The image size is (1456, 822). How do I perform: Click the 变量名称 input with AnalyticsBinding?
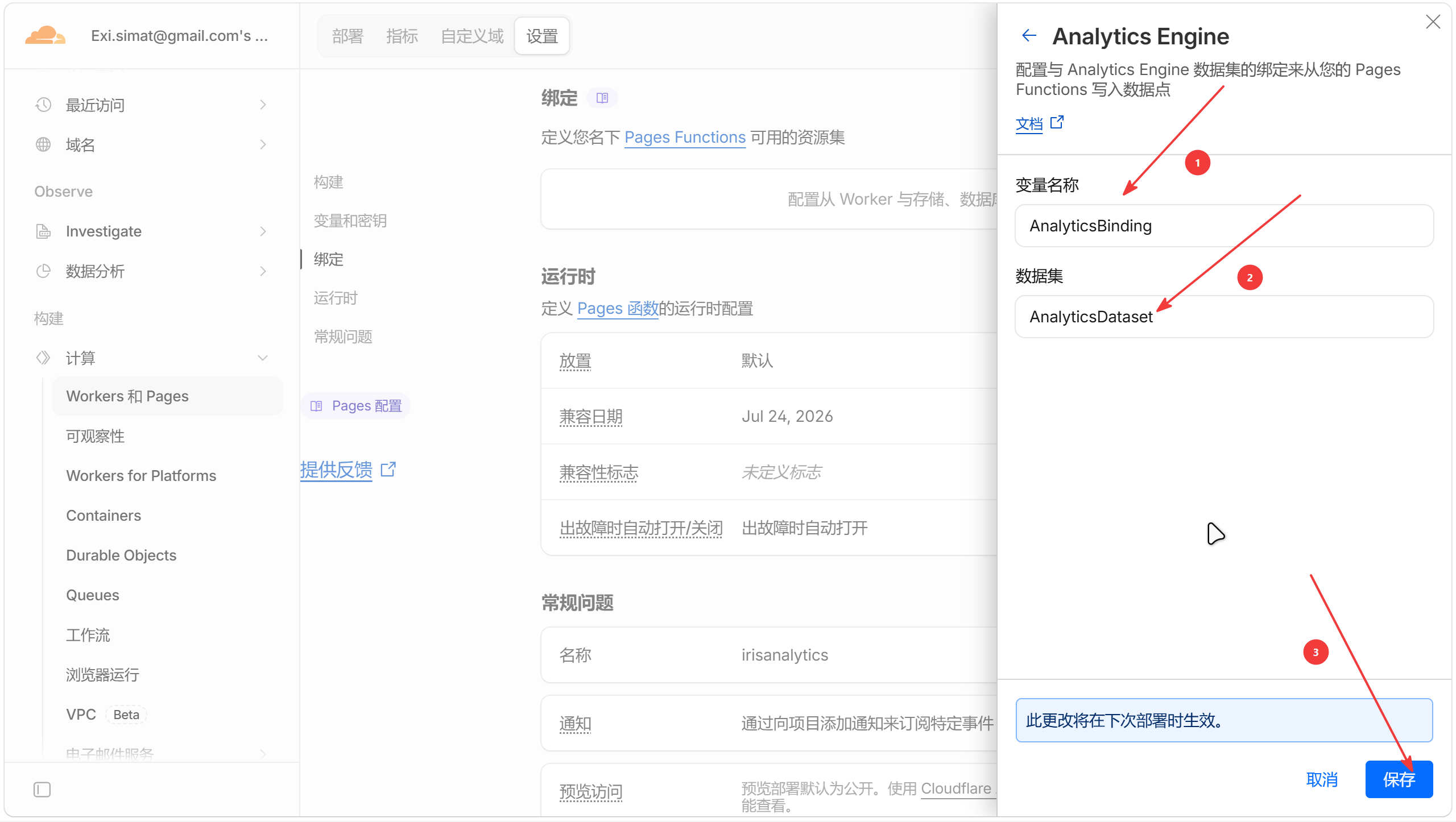(1224, 226)
